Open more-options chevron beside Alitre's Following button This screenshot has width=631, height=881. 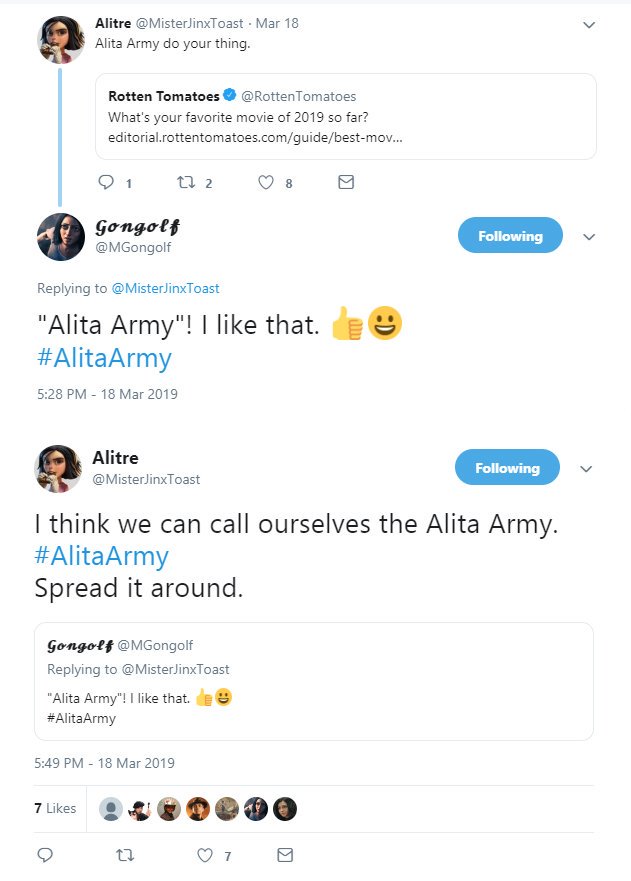click(x=587, y=469)
